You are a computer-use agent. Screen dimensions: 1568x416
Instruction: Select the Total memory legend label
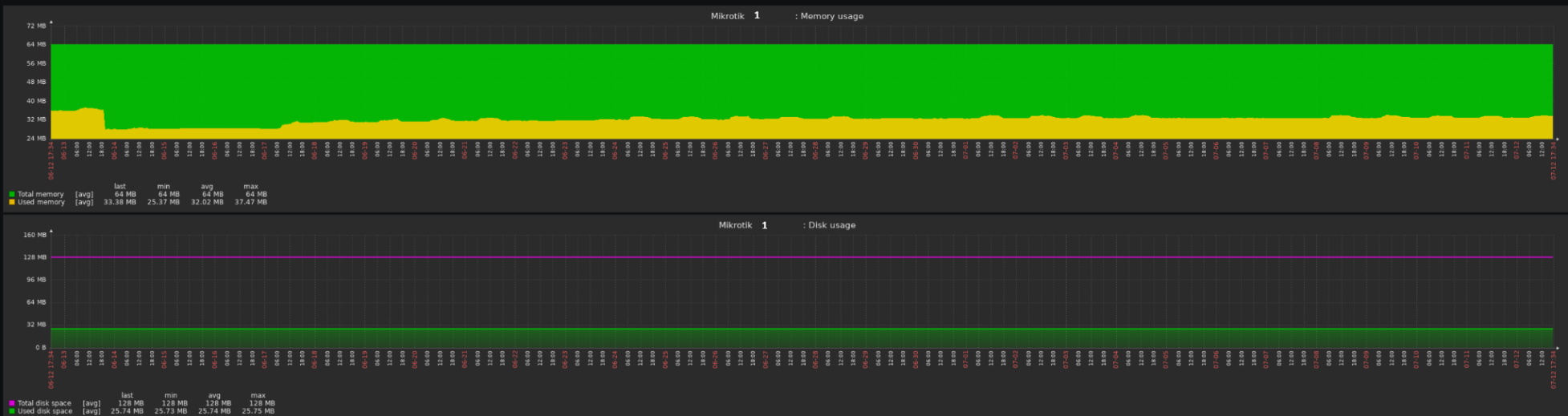pos(41,194)
